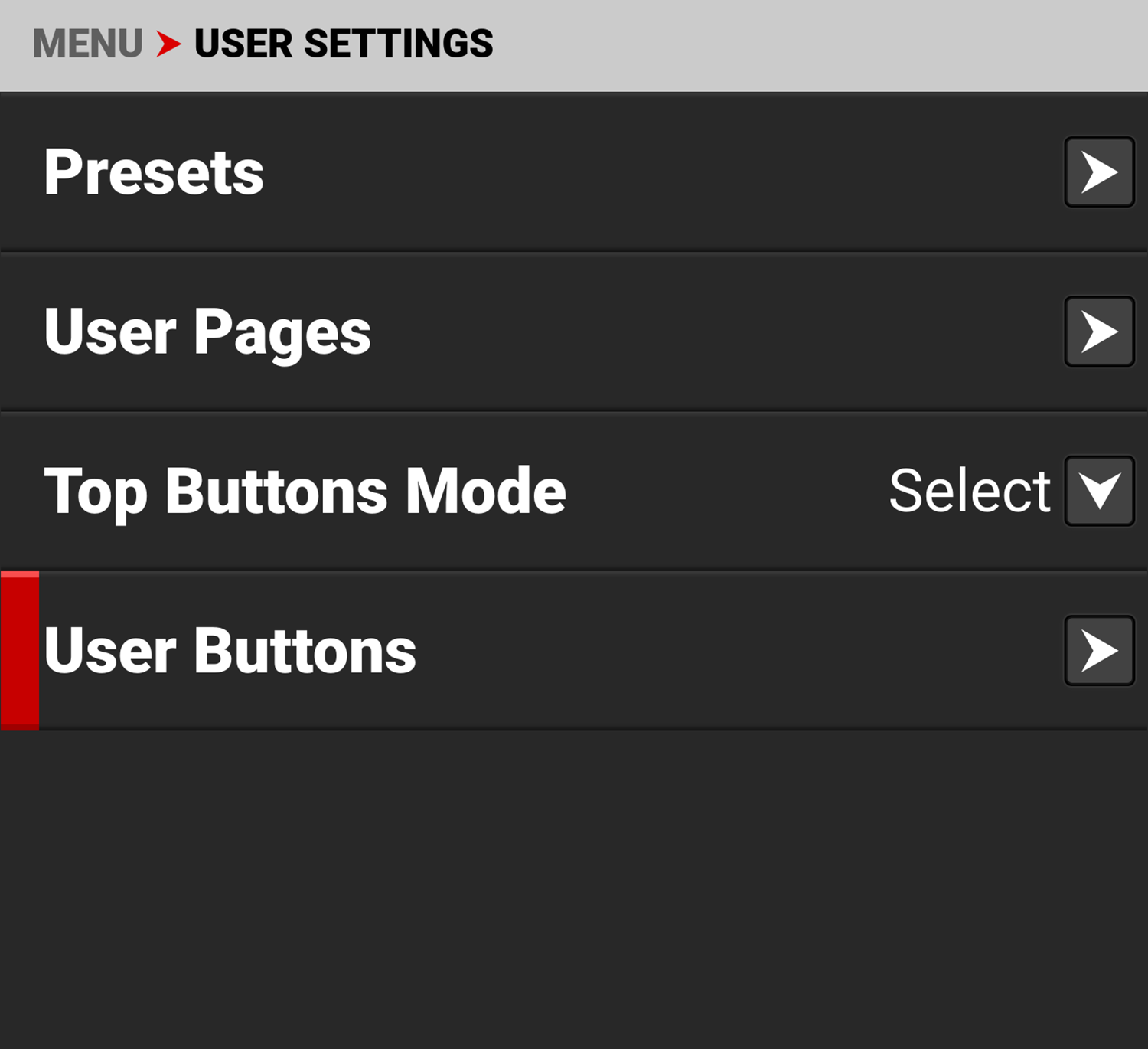1148x1049 pixels.
Task: Select the Presets label
Action: 154,172
